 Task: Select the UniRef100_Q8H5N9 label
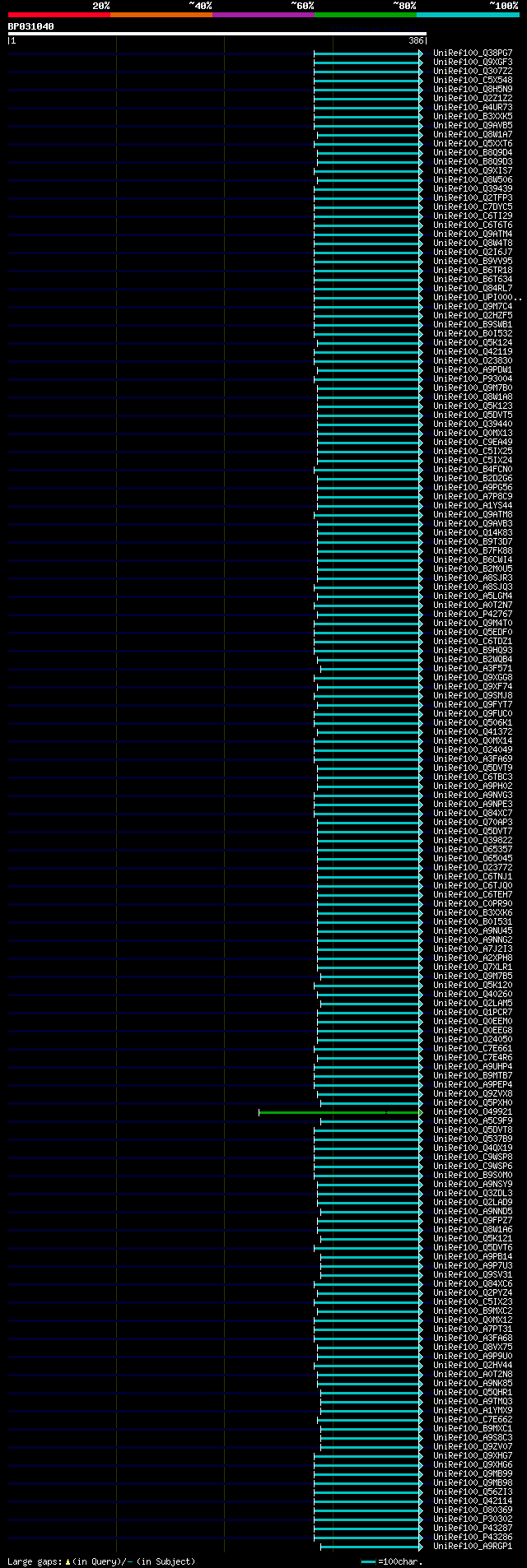tap(473, 89)
